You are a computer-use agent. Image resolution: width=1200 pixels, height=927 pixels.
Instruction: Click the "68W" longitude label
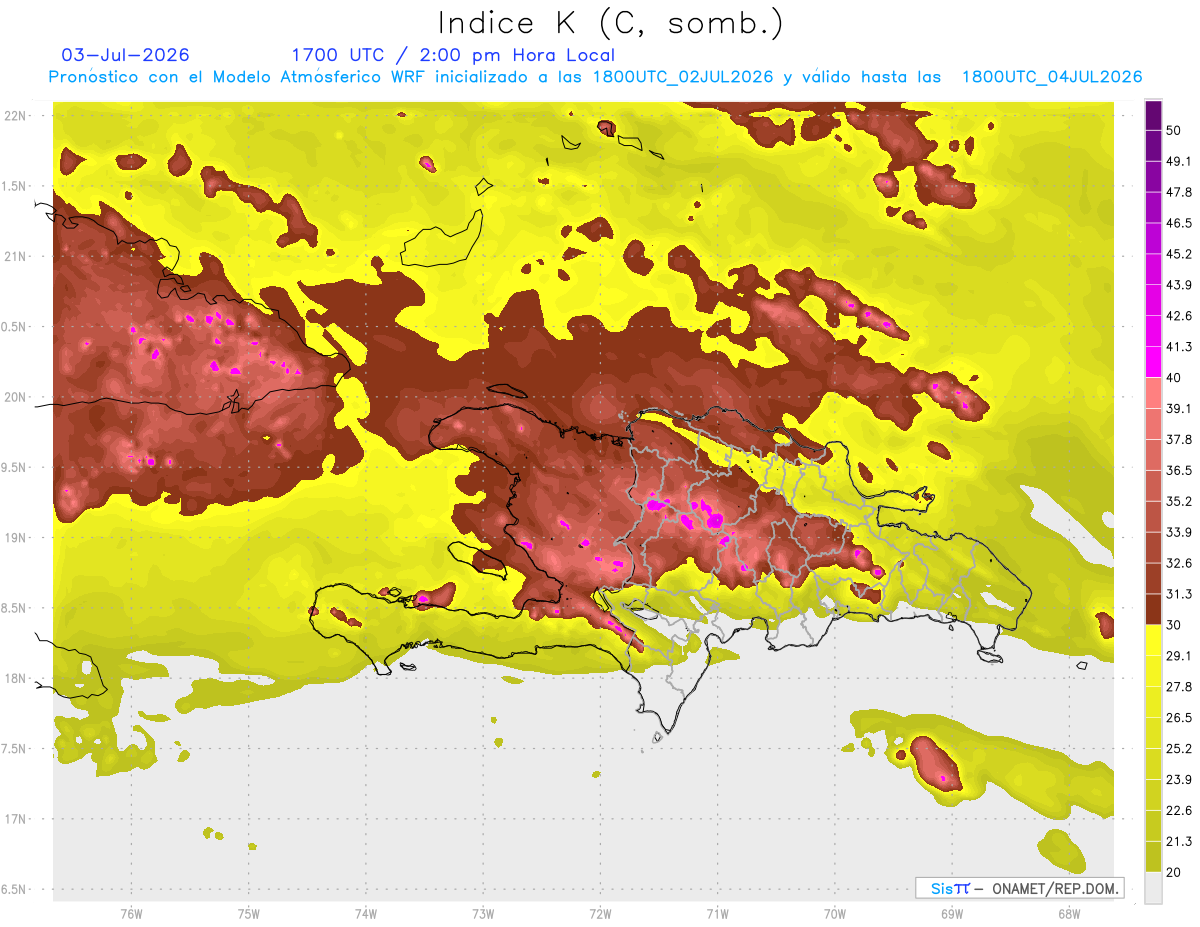pos(1069,914)
